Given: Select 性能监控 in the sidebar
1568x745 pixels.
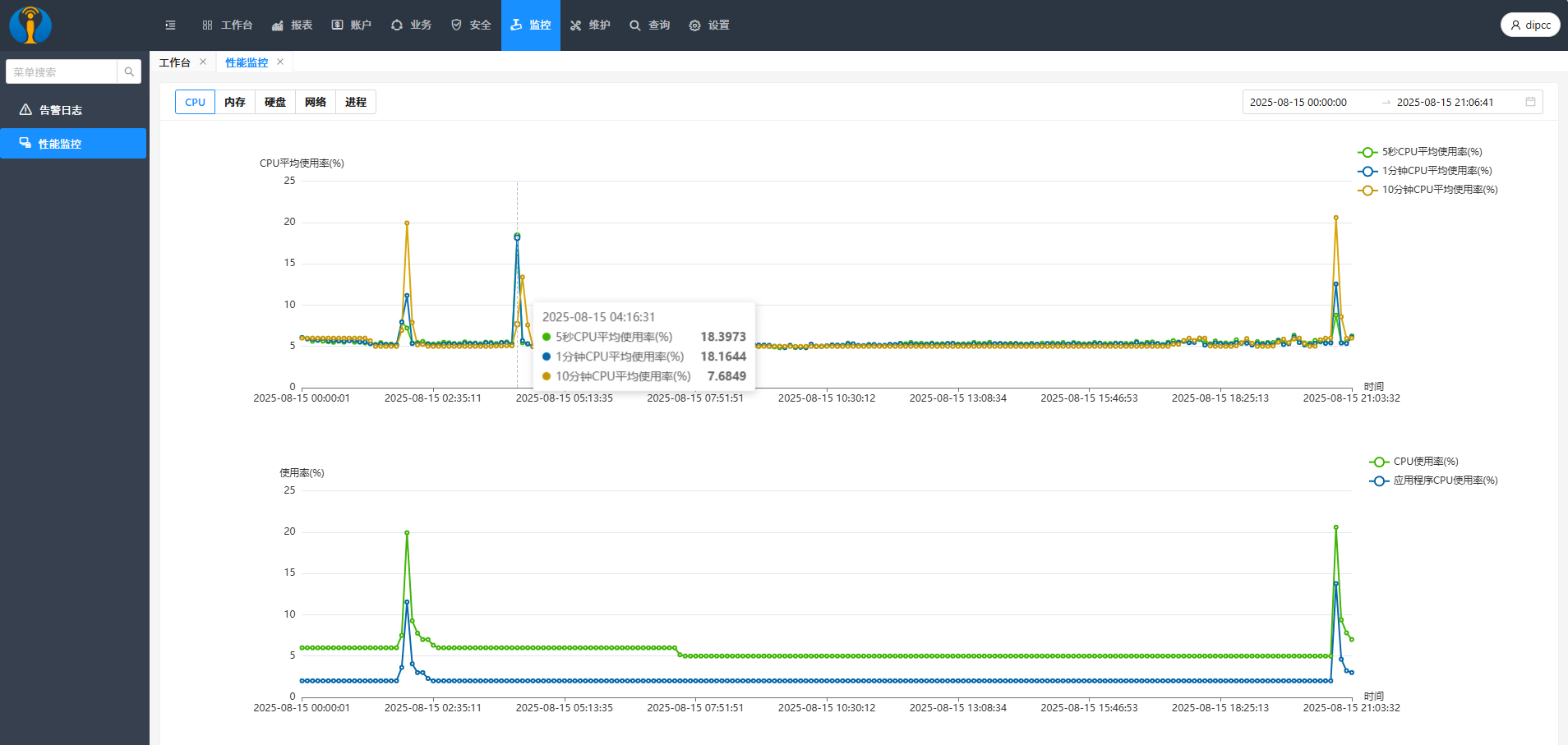Looking at the screenshot, I should click(x=60, y=144).
